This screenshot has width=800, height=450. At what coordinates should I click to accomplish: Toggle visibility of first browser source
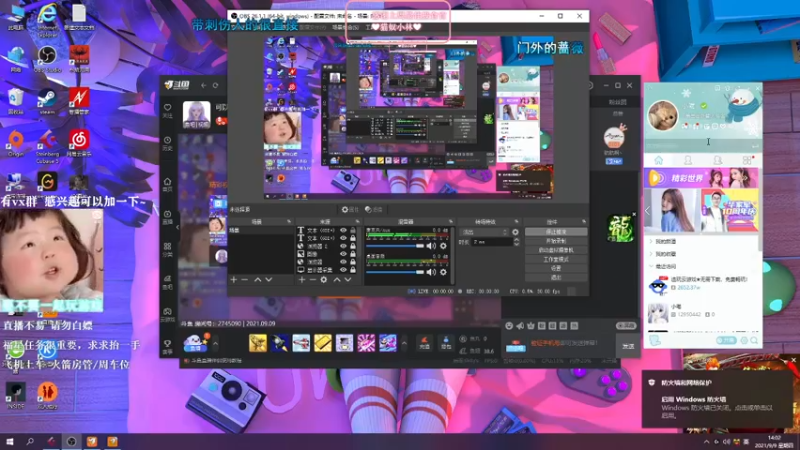click(343, 246)
